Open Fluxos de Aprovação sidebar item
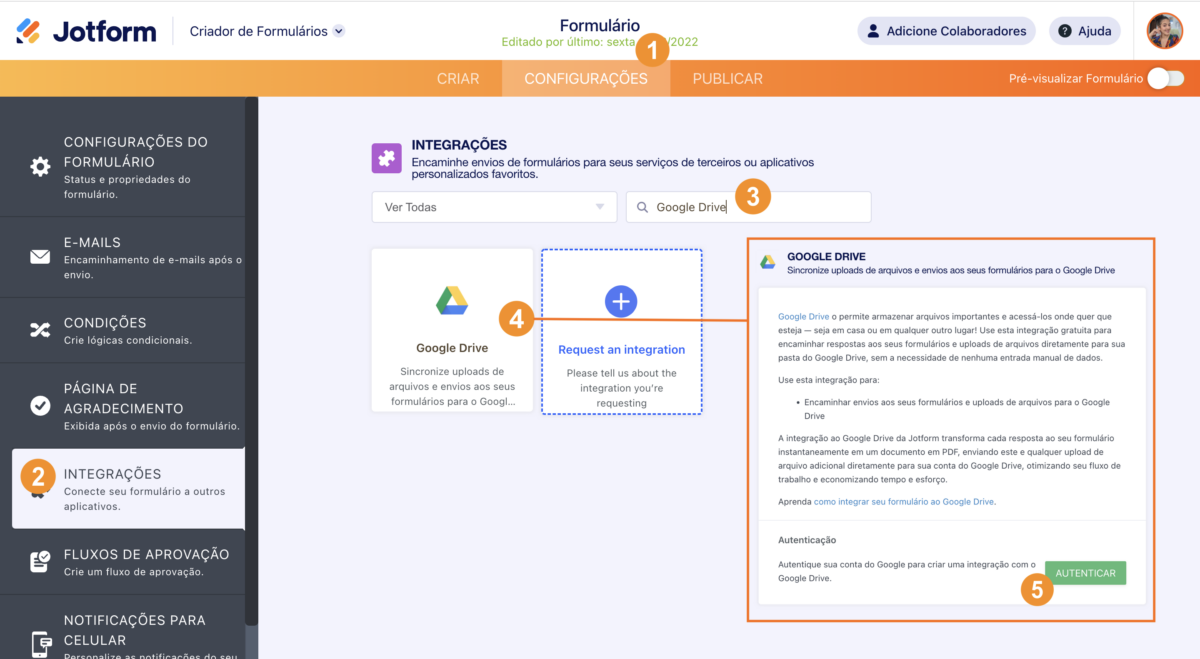This screenshot has width=1200, height=659. [x=122, y=561]
